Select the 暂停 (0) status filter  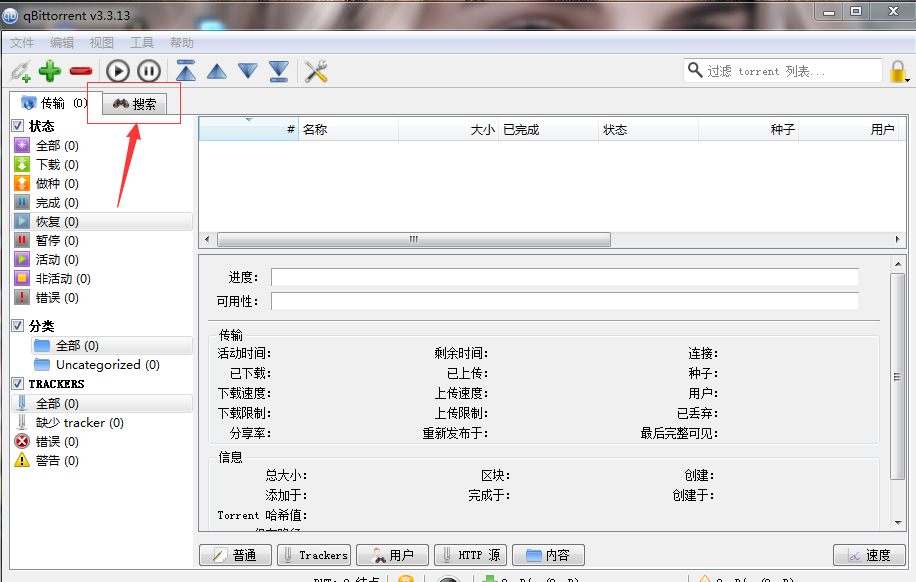click(102, 241)
